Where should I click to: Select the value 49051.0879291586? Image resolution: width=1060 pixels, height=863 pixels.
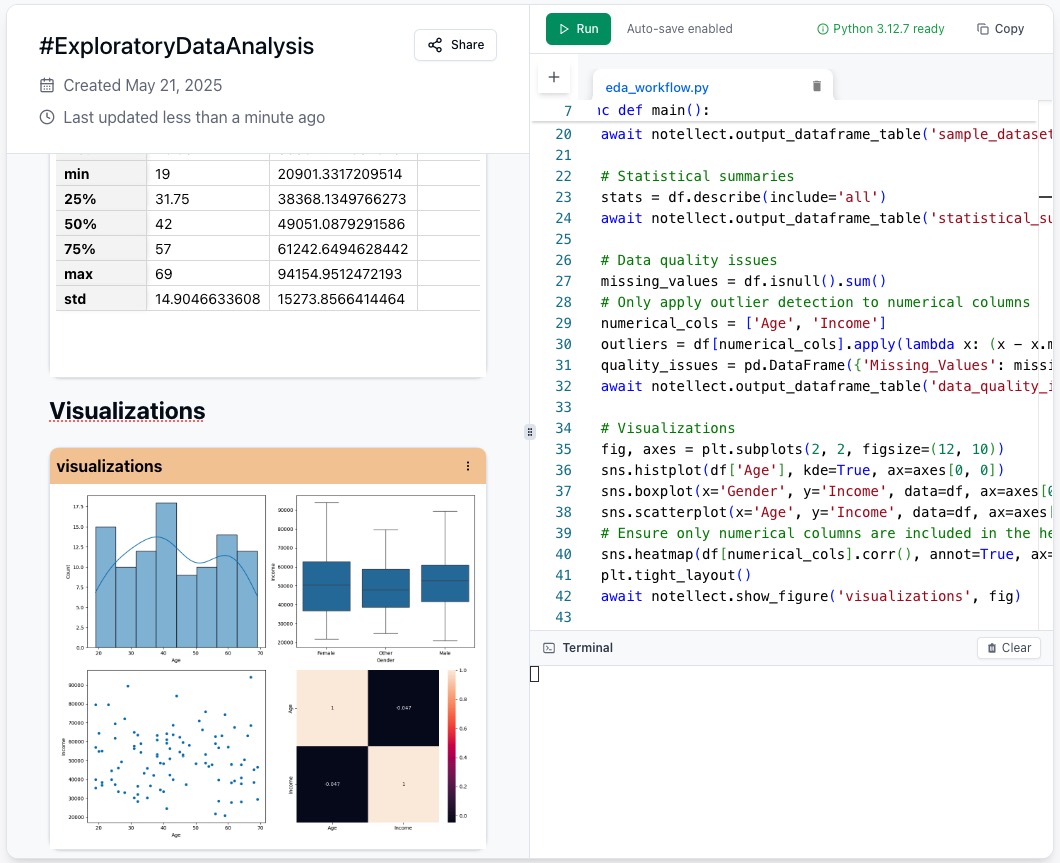pos(341,224)
